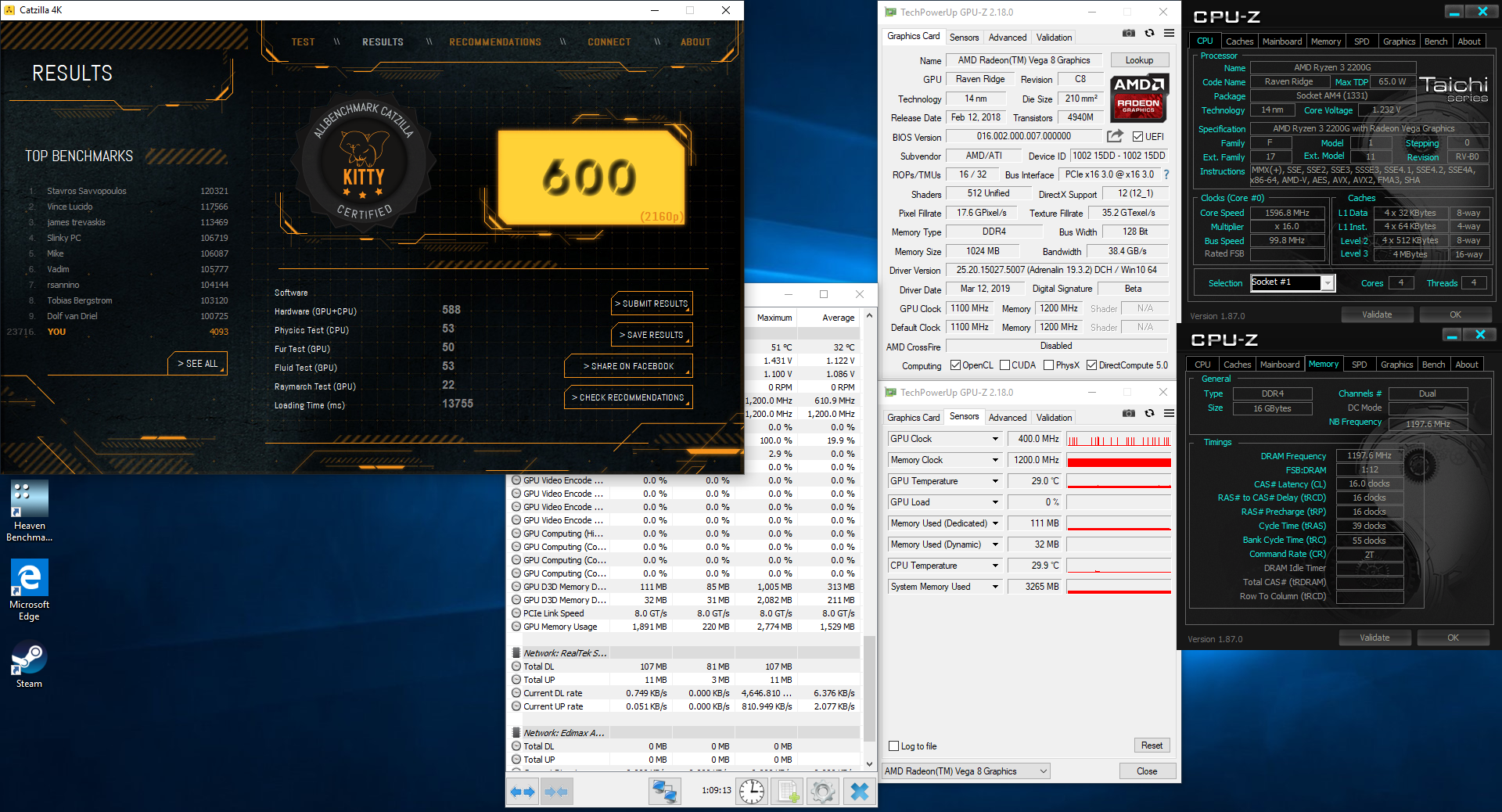
Task: Open GPU Clock sensor dropdown
Action: 995,439
